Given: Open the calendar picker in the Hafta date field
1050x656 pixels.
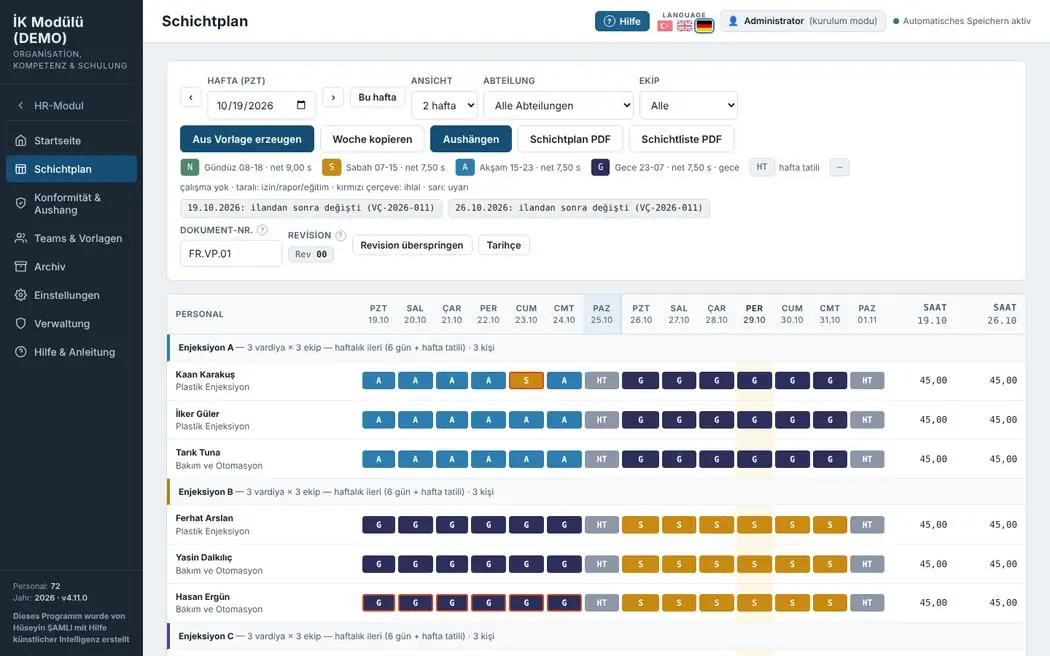Looking at the screenshot, I should [301, 105].
